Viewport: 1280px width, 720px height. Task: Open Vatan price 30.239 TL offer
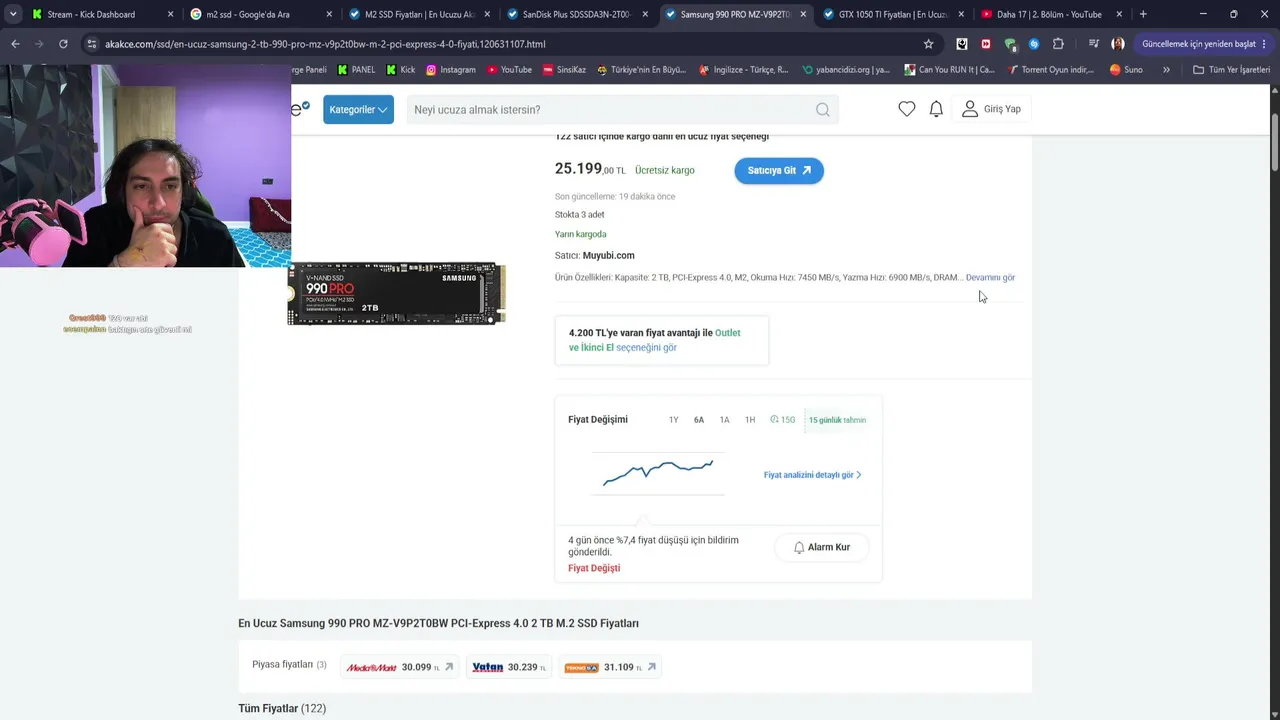click(509, 667)
